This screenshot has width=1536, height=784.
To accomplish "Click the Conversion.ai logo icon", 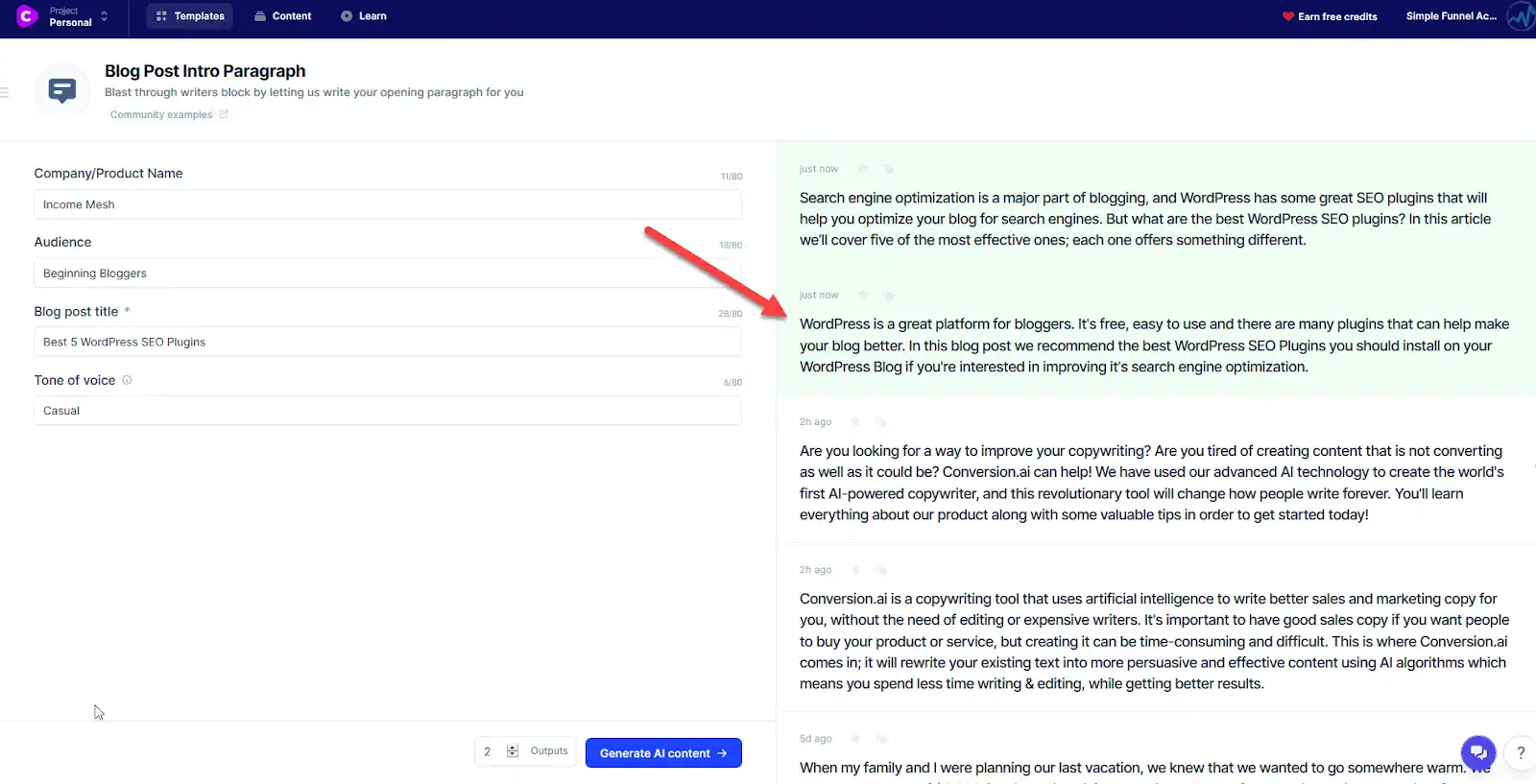I will pos(27,15).
